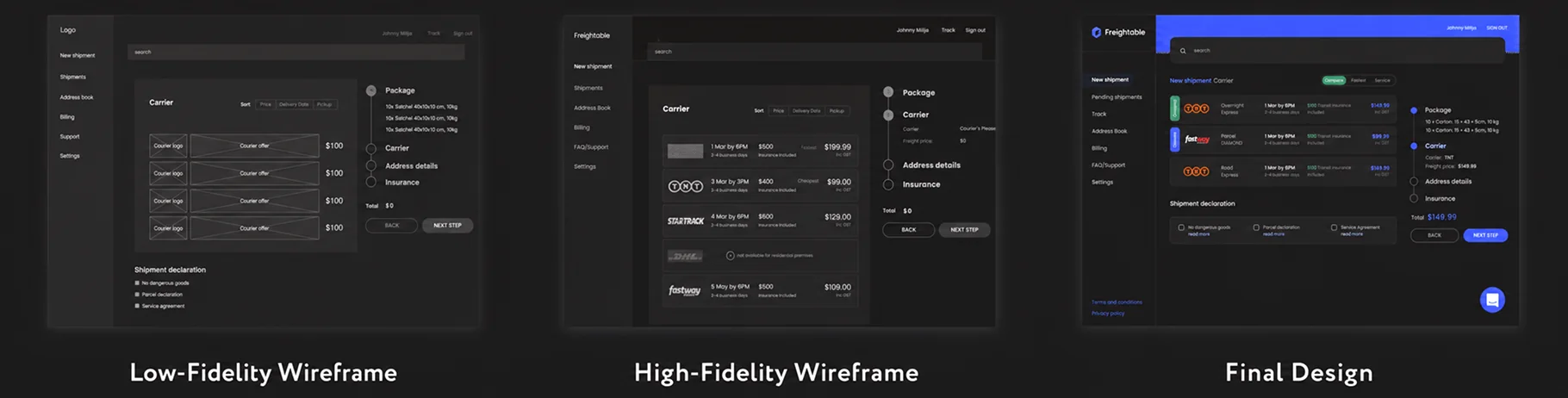
Task: Sort by Pickup in High-Fidelity Wireframe
Action: point(837,110)
